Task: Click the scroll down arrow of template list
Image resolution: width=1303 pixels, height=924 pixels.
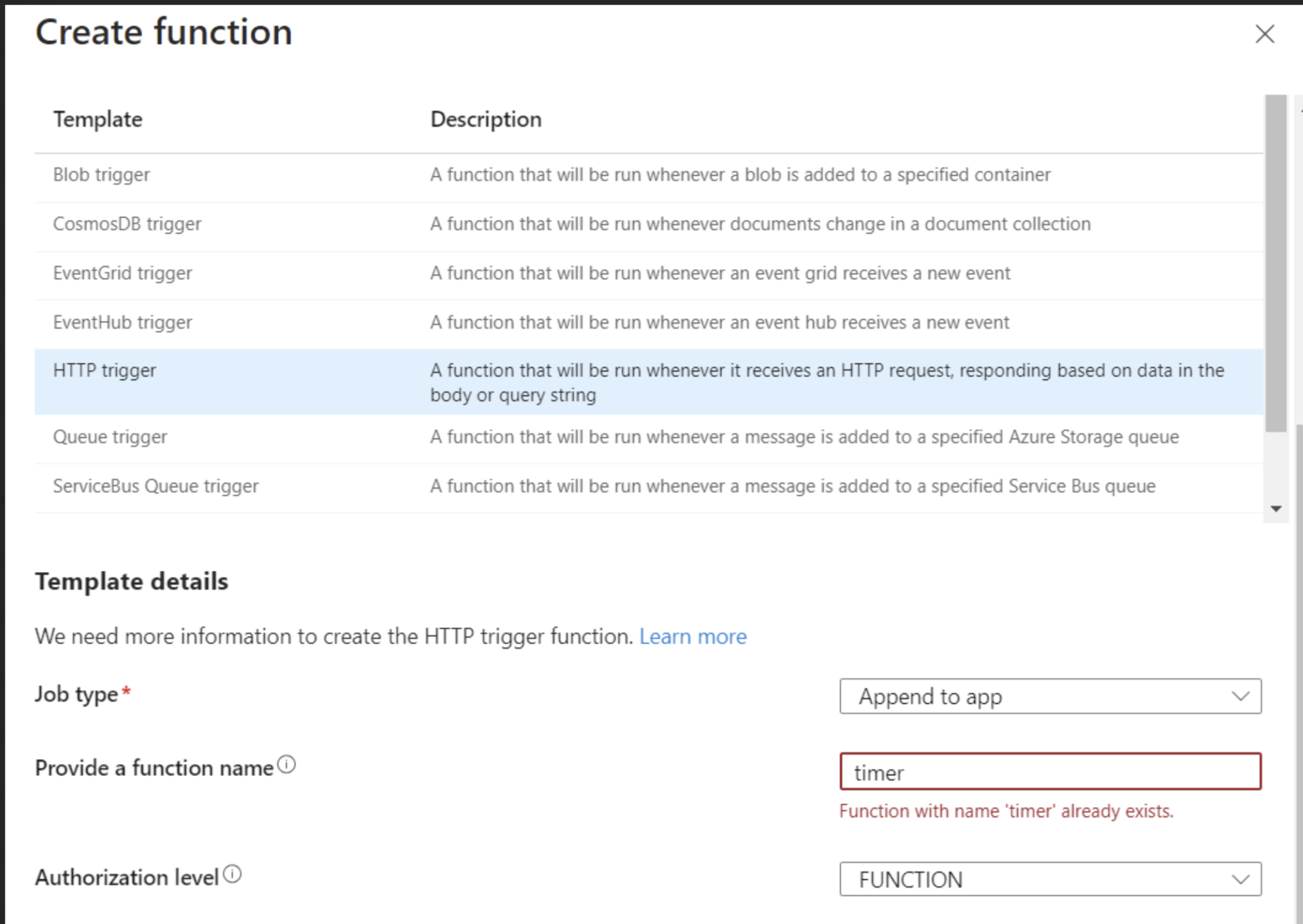Action: click(x=1276, y=509)
